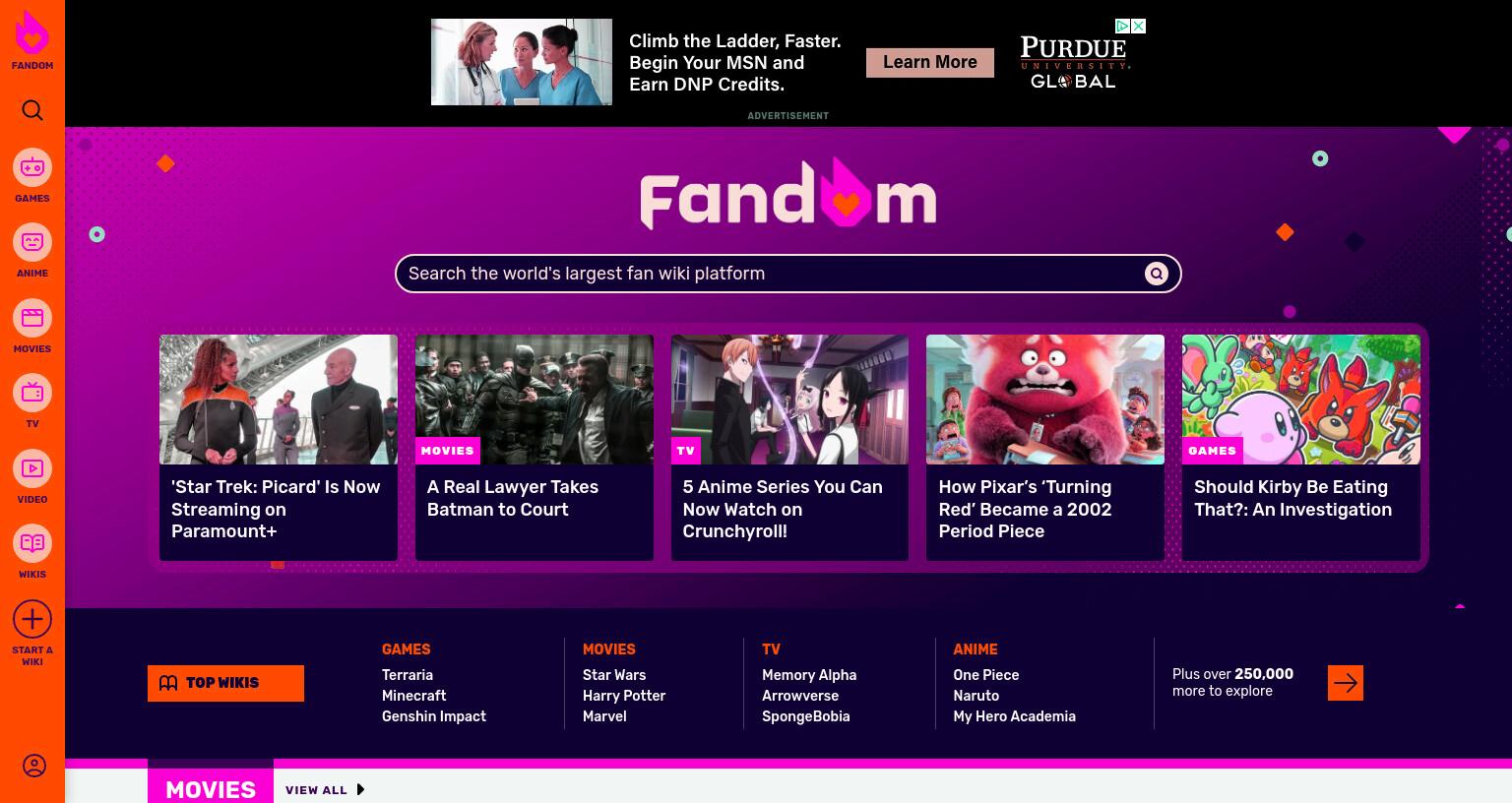
Task: Open the ANIME category heading in Top Wikis
Action: (975, 649)
